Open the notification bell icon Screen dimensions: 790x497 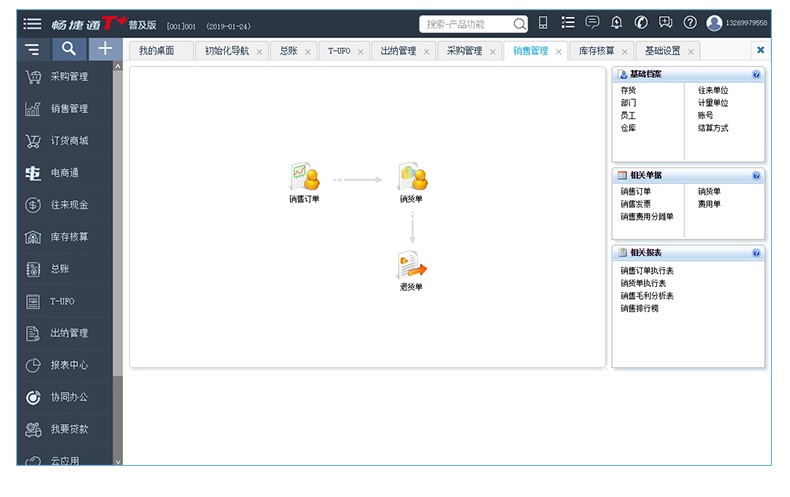pyautogui.click(x=616, y=23)
